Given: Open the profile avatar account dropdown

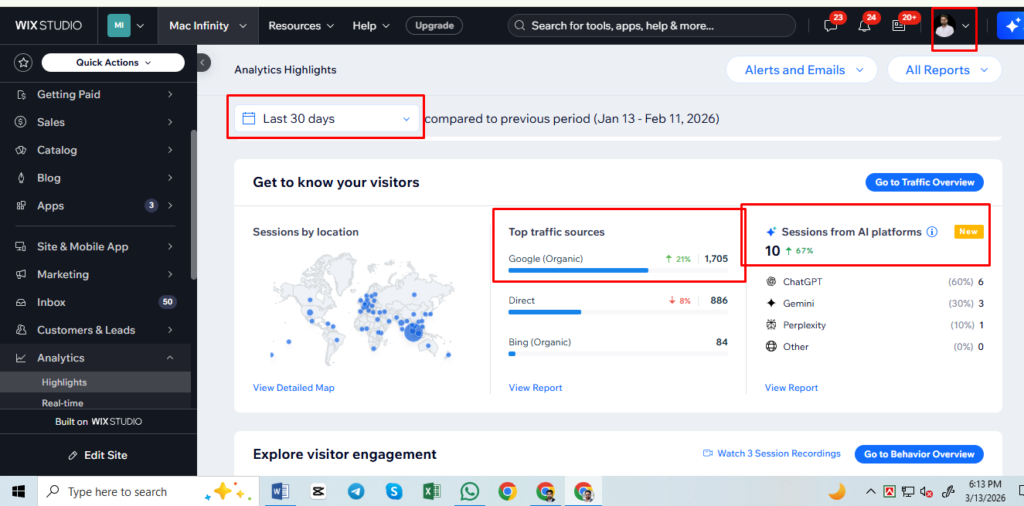Looking at the screenshot, I should tap(951, 26).
